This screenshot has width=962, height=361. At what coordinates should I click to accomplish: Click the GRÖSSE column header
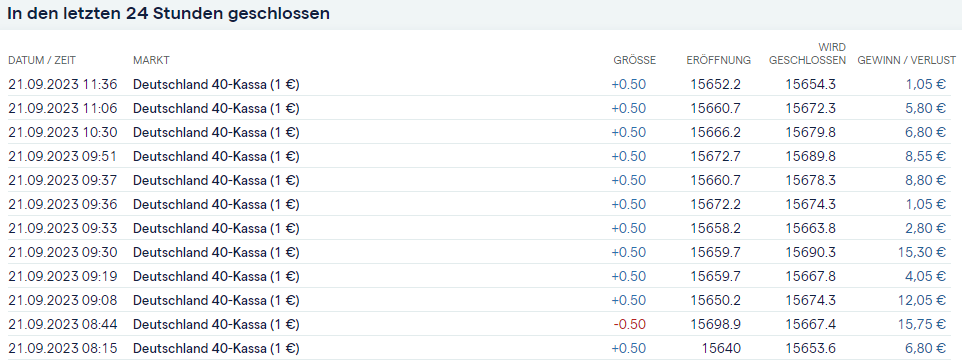click(x=634, y=60)
